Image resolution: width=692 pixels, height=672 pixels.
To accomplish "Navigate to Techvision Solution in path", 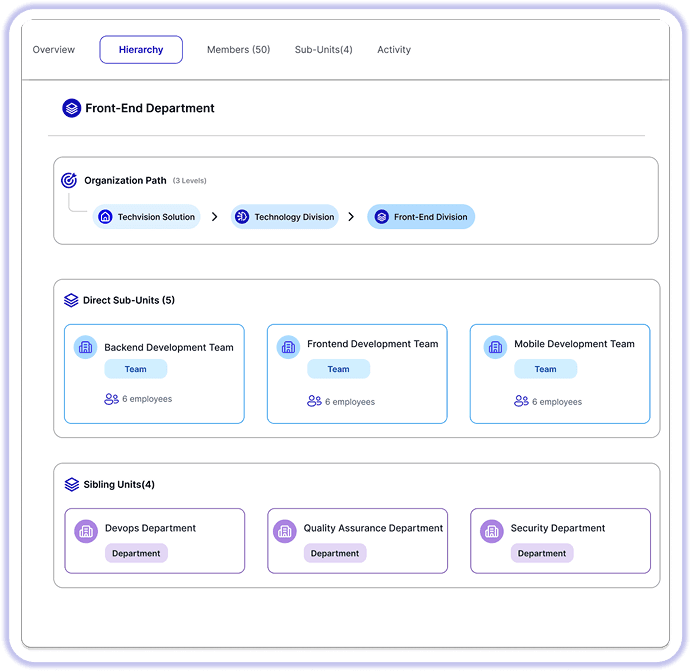I will coord(147,217).
